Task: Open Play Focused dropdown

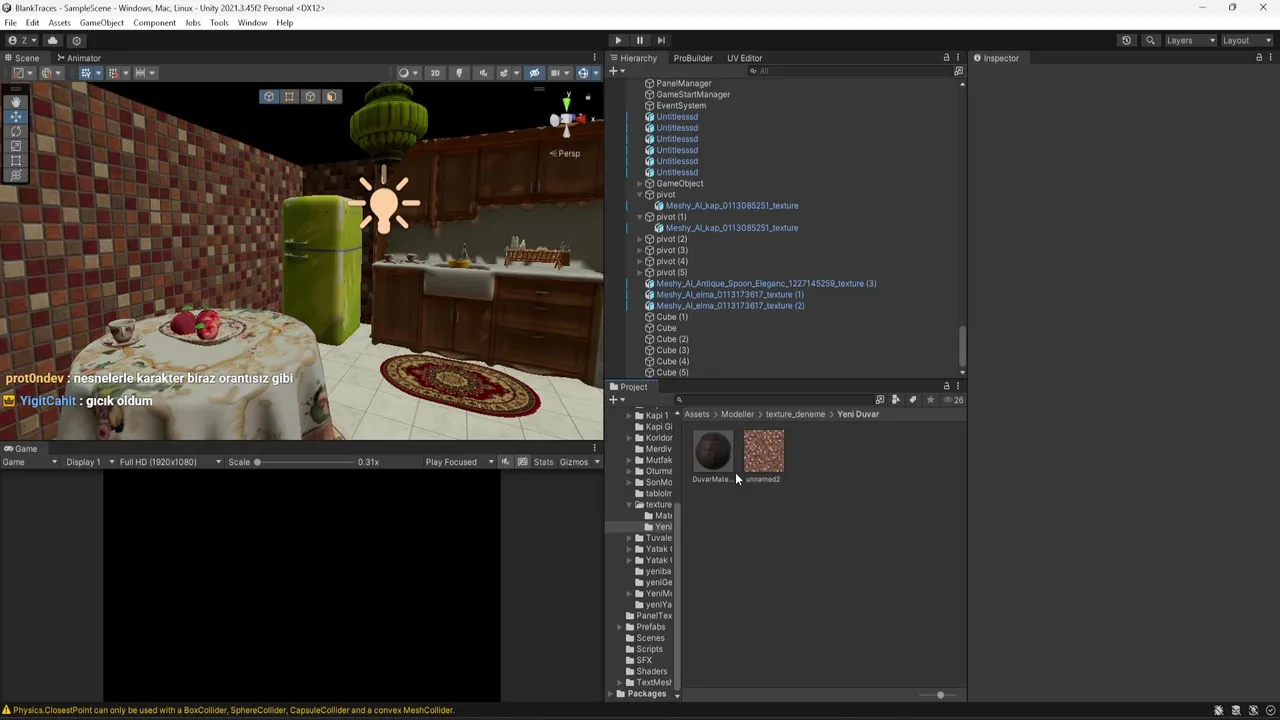Action: (x=460, y=462)
